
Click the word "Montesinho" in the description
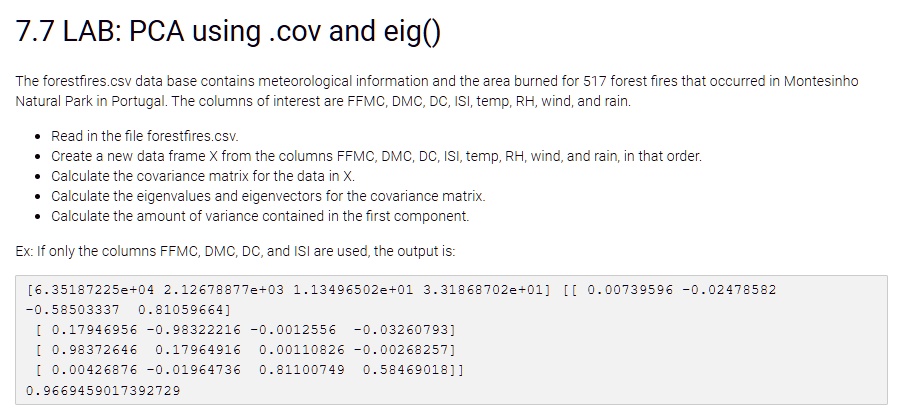pos(821,81)
